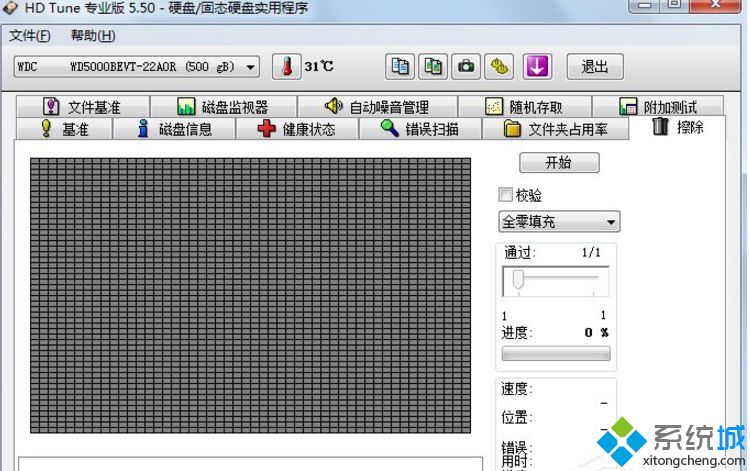
Task: Close the HD Tune window
Action: point(716,5)
